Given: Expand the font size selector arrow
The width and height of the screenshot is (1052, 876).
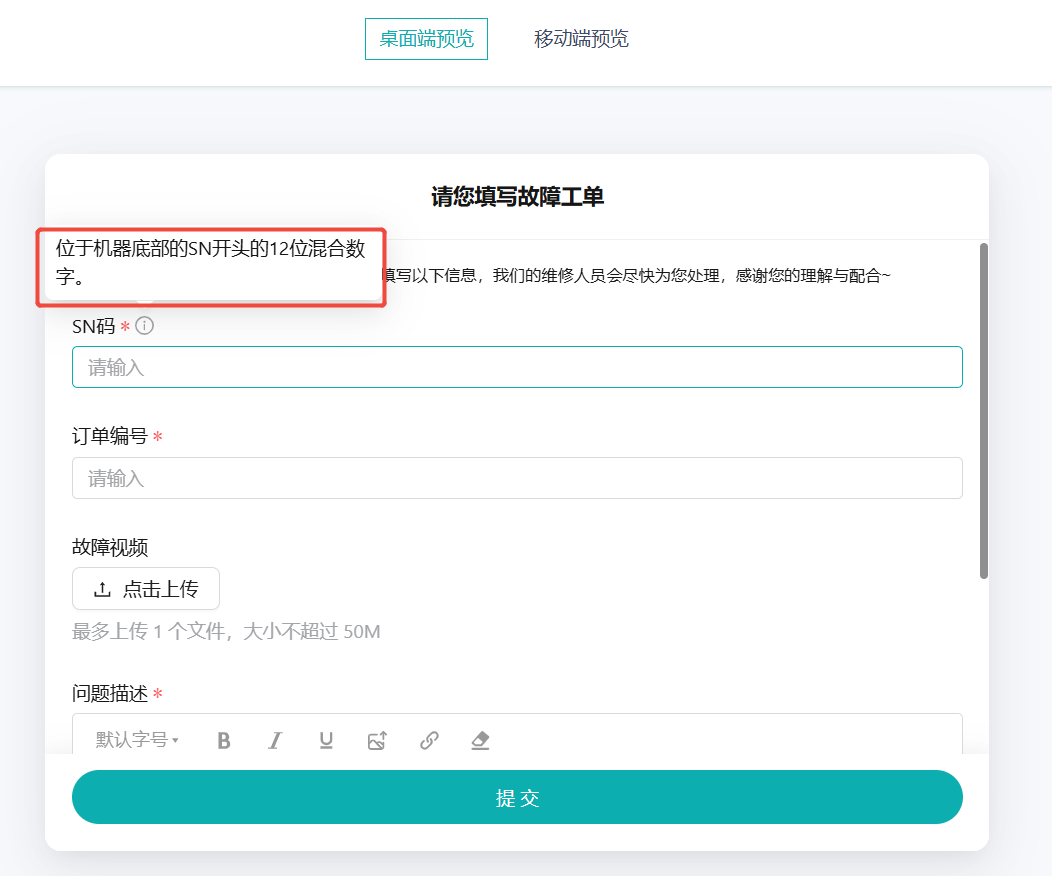Looking at the screenshot, I should pyautogui.click(x=175, y=740).
